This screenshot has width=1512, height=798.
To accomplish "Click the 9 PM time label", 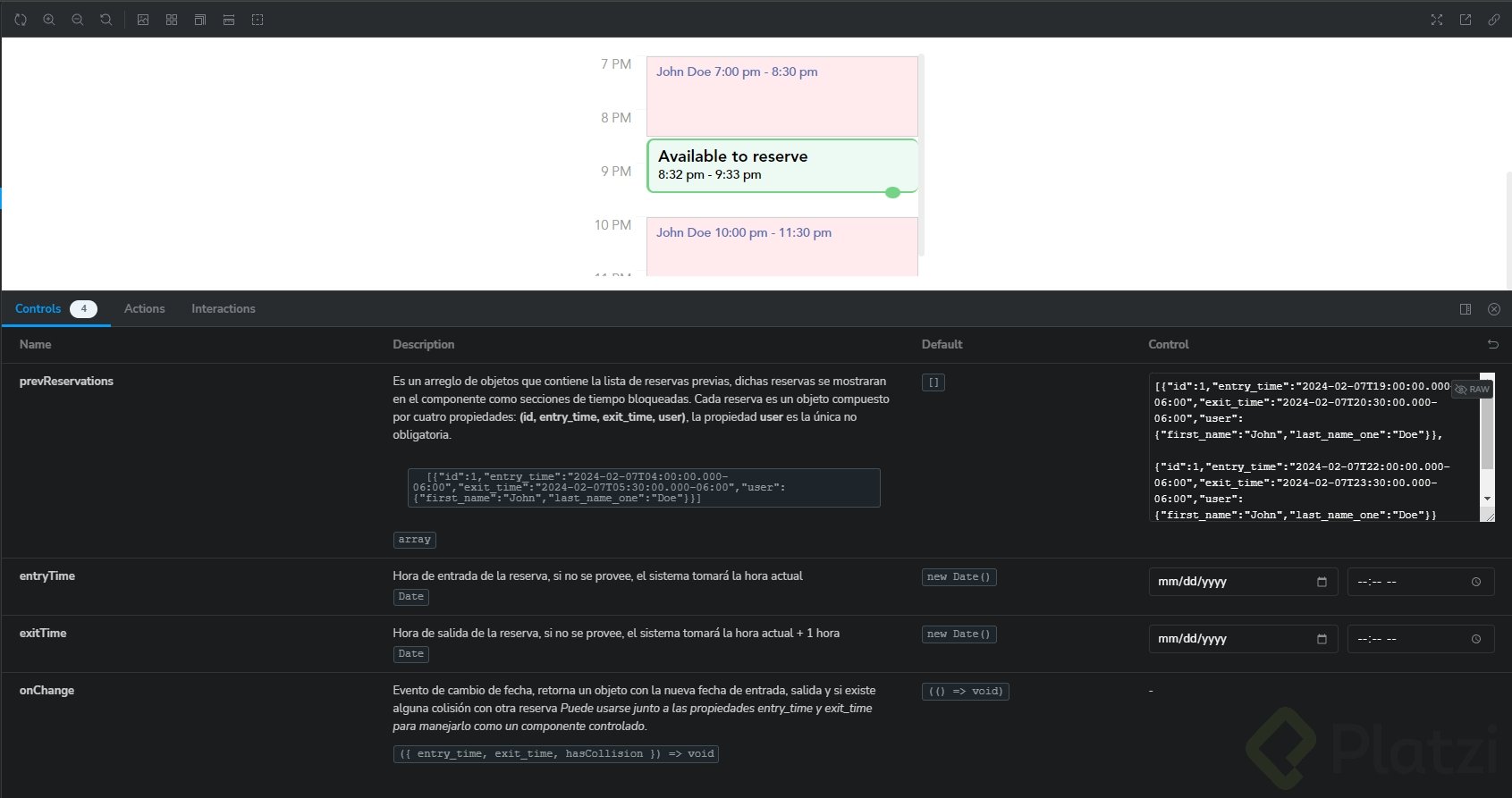I will [616, 172].
